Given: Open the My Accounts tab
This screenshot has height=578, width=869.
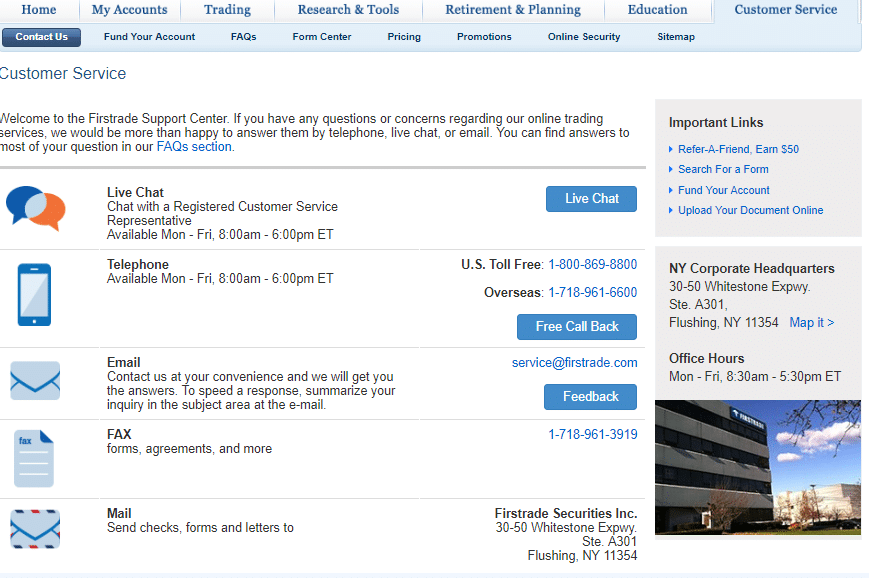Looking at the screenshot, I should (x=130, y=10).
